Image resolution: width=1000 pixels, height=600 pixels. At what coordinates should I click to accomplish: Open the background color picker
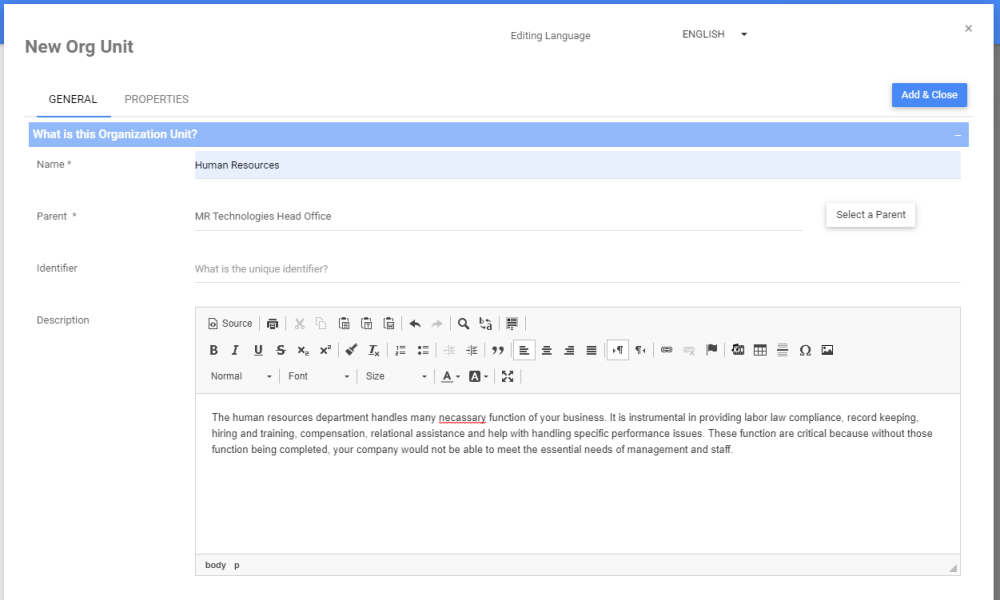point(478,376)
